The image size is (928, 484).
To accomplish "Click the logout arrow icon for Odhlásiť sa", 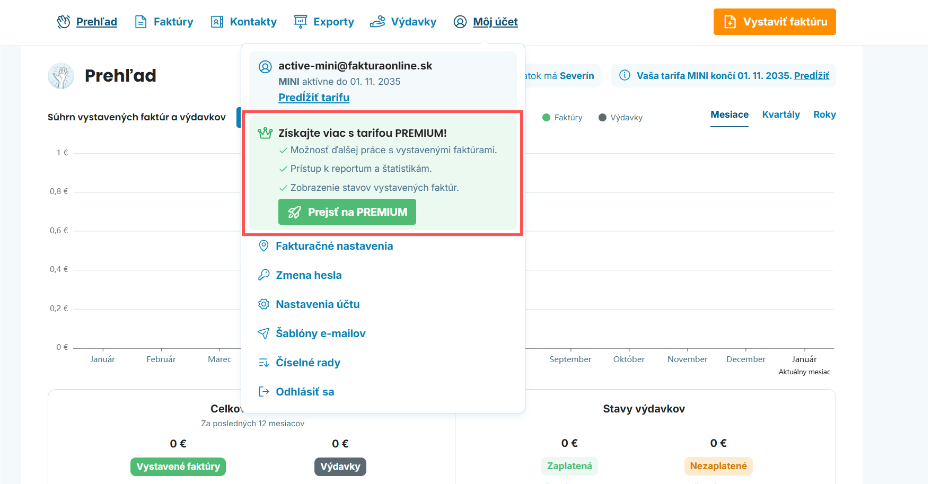I will (263, 392).
